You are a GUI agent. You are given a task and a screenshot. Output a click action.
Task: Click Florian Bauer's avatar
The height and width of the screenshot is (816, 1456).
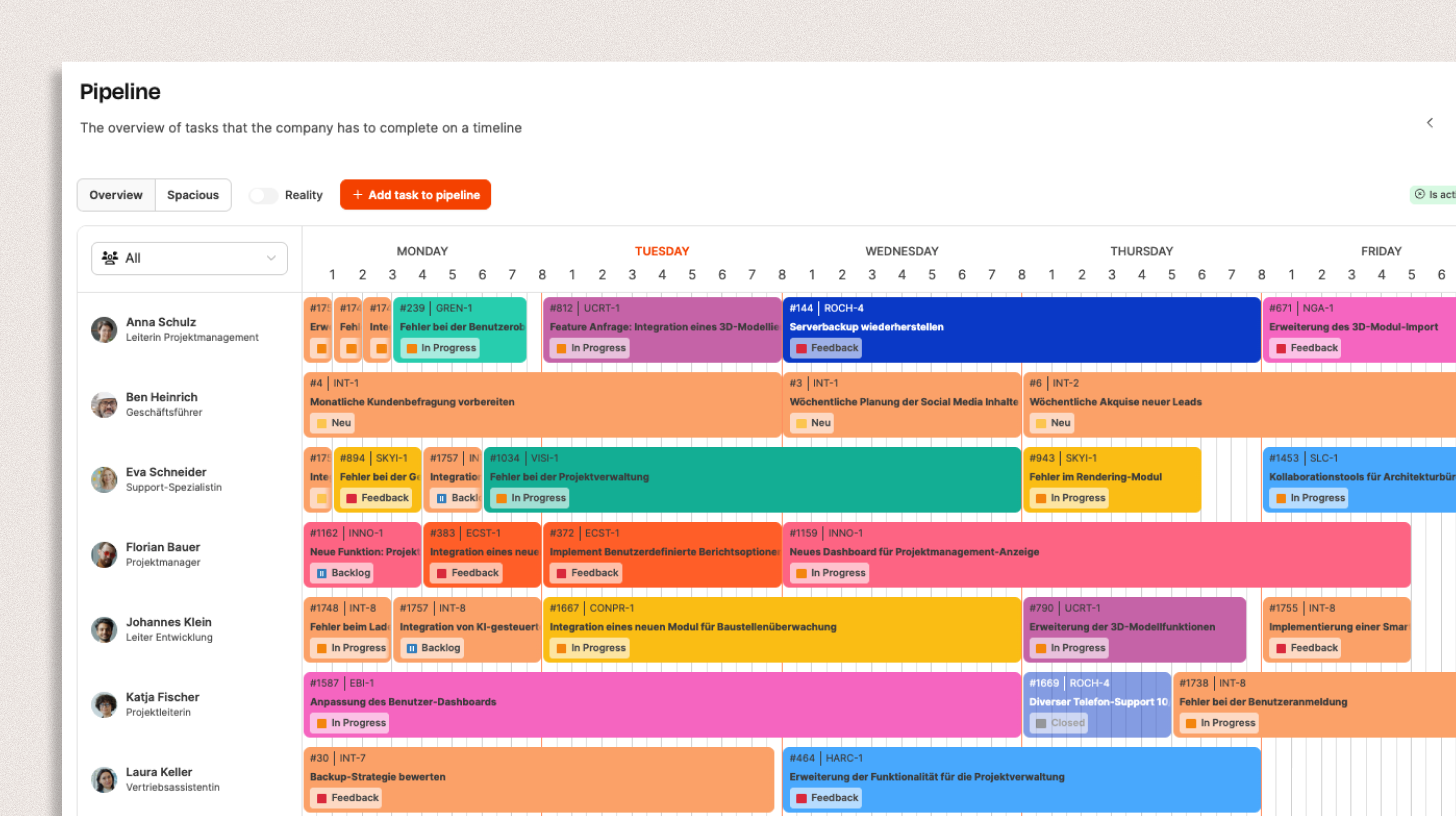tap(104, 555)
